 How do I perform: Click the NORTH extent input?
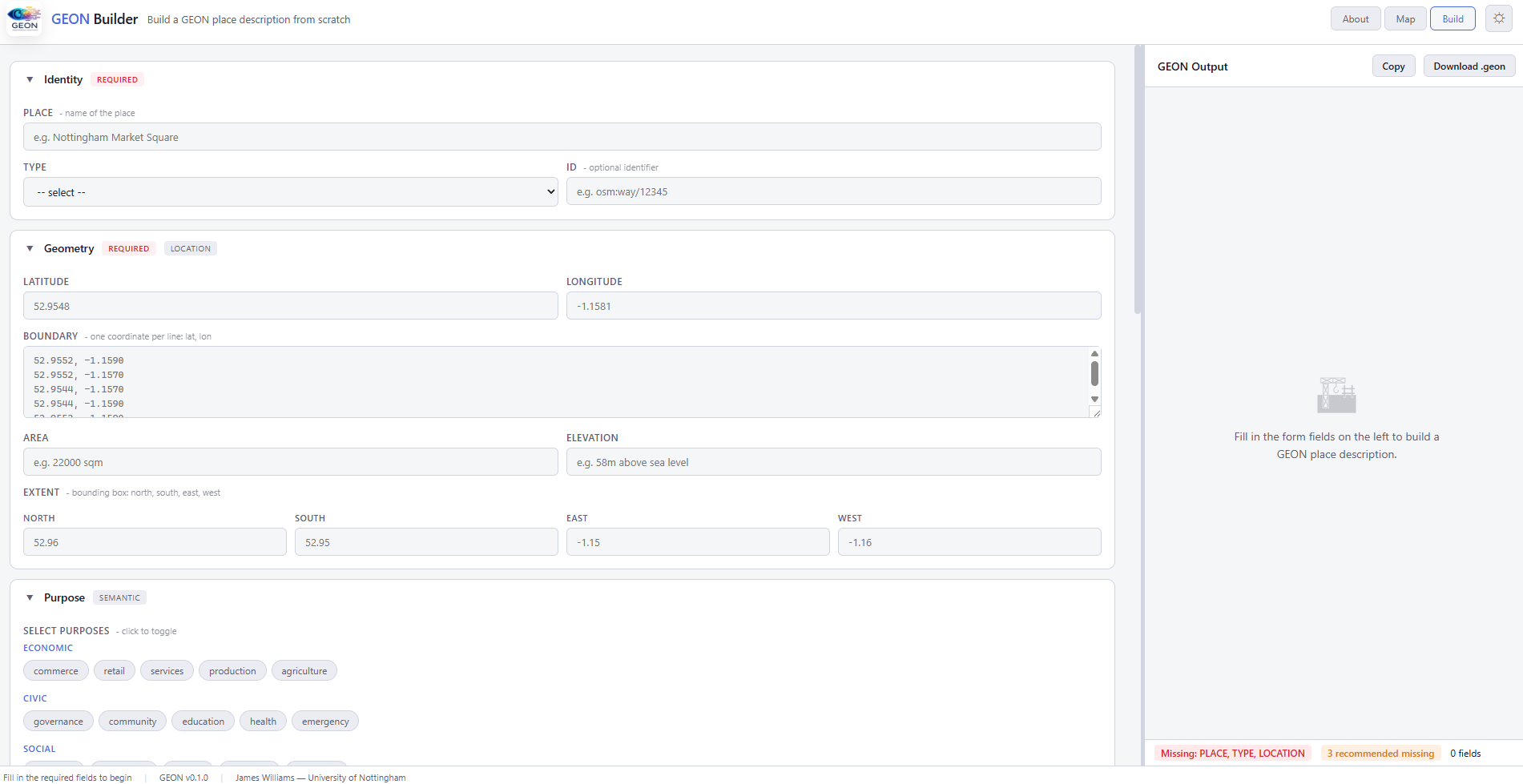pos(155,542)
